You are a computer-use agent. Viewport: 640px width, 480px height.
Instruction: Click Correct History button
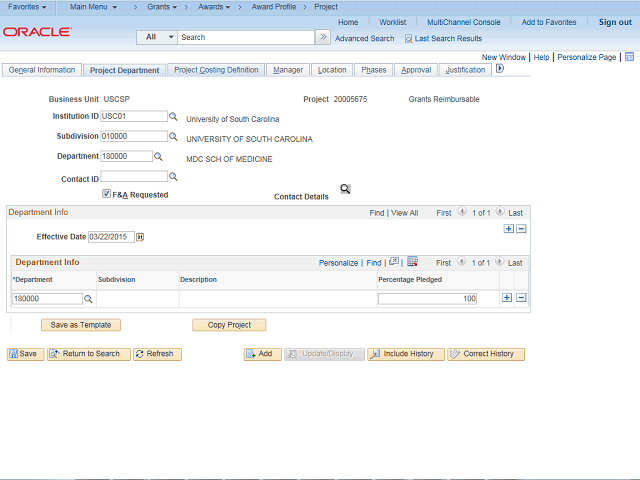point(486,354)
